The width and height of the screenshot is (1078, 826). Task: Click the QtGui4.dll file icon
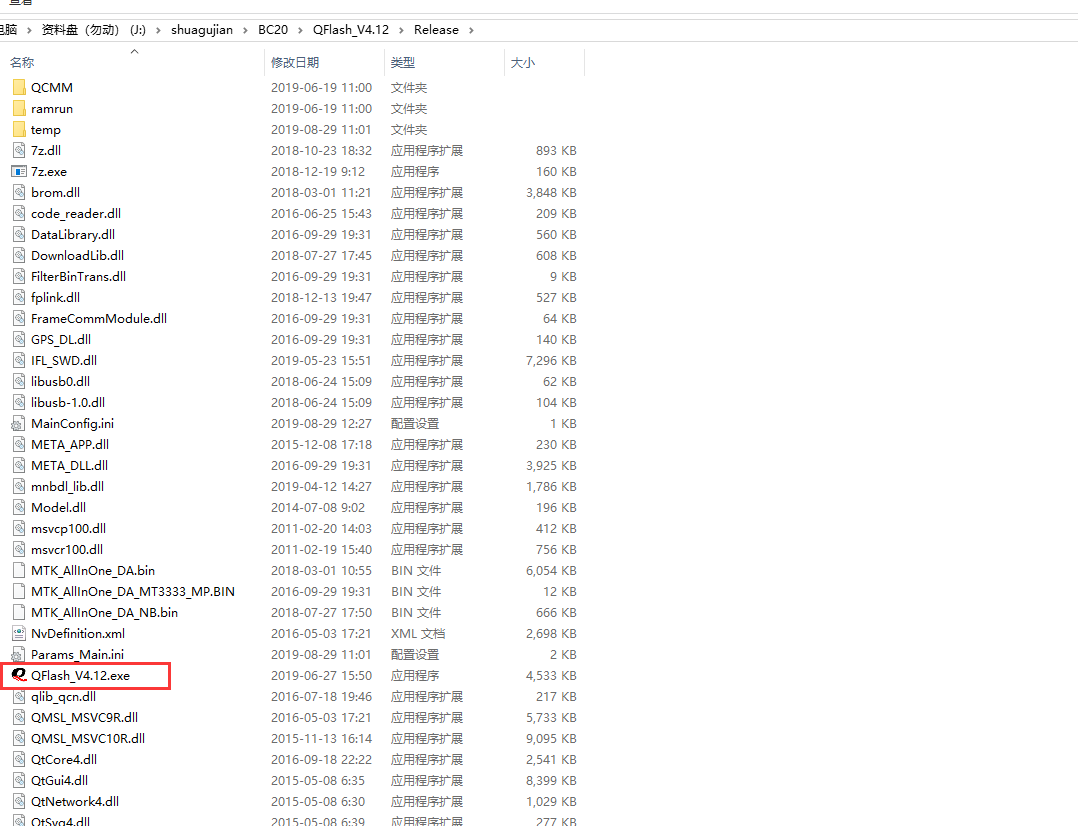[x=19, y=781]
